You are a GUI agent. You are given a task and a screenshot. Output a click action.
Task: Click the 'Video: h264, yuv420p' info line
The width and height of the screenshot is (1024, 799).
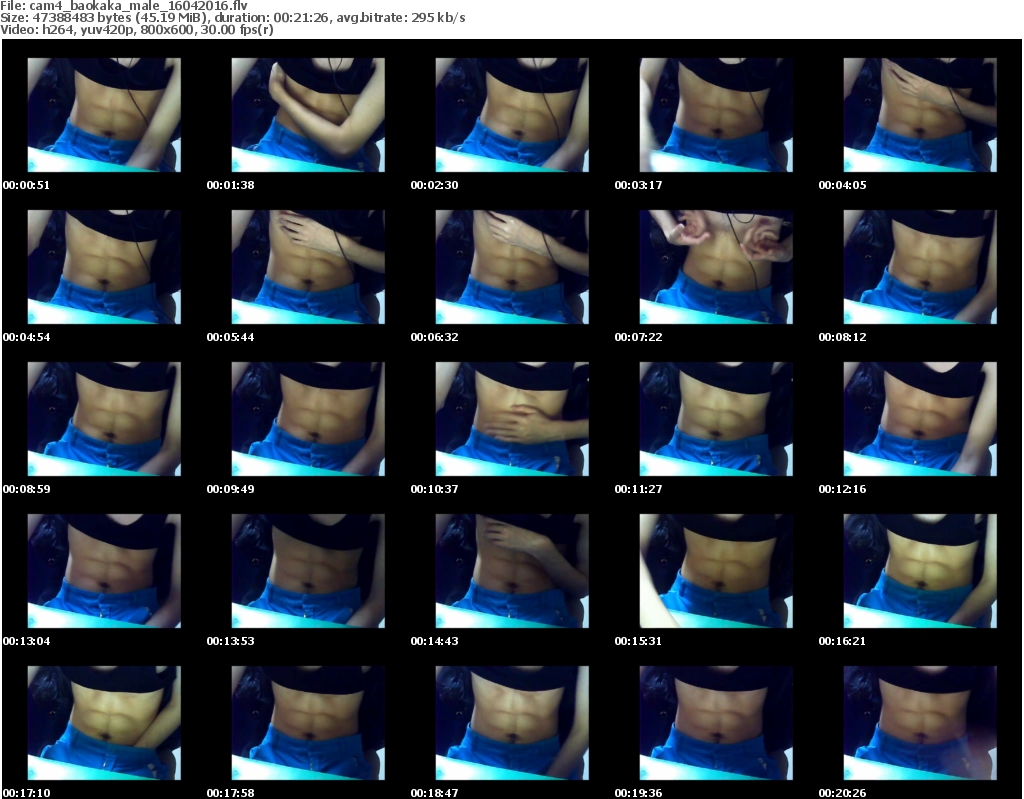[x=136, y=29]
